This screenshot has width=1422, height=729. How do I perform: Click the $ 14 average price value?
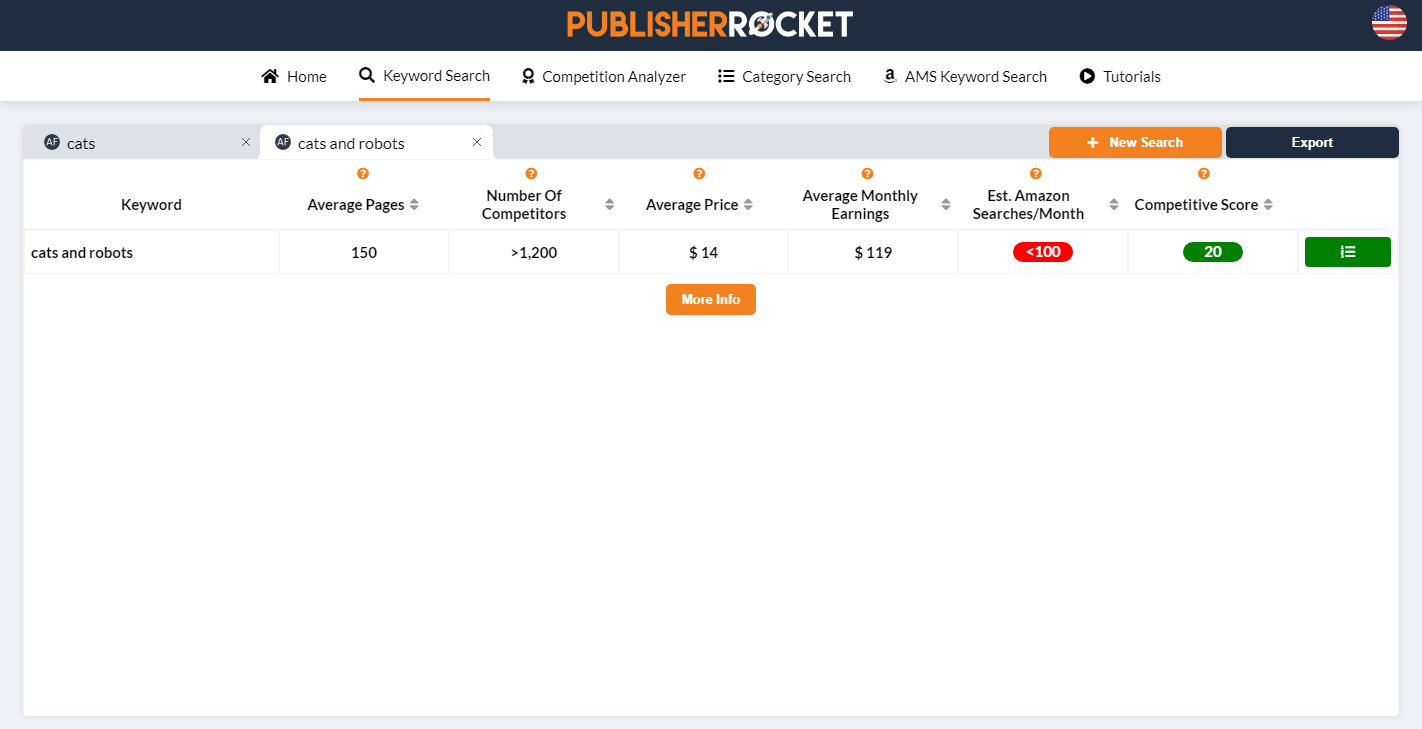click(x=704, y=252)
